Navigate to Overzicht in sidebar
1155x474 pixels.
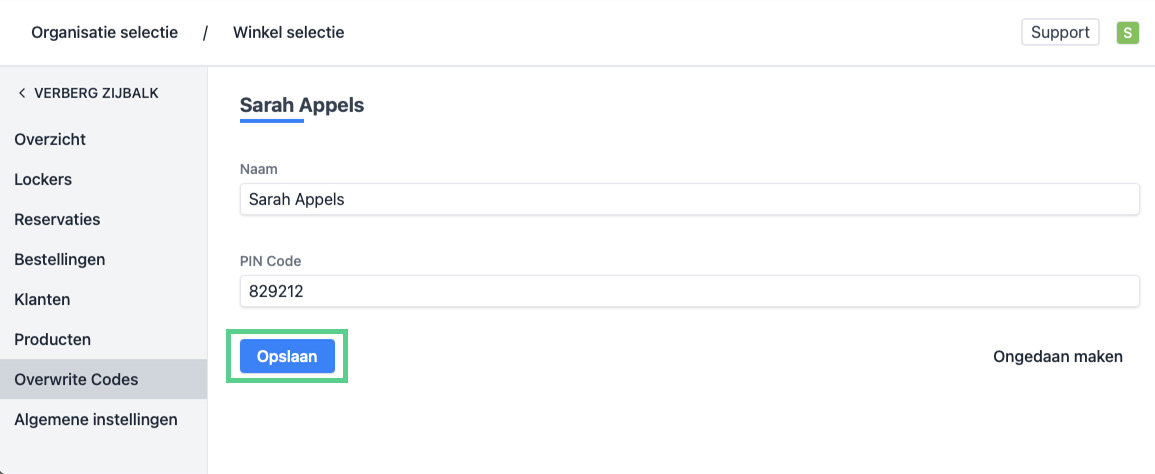(50, 139)
